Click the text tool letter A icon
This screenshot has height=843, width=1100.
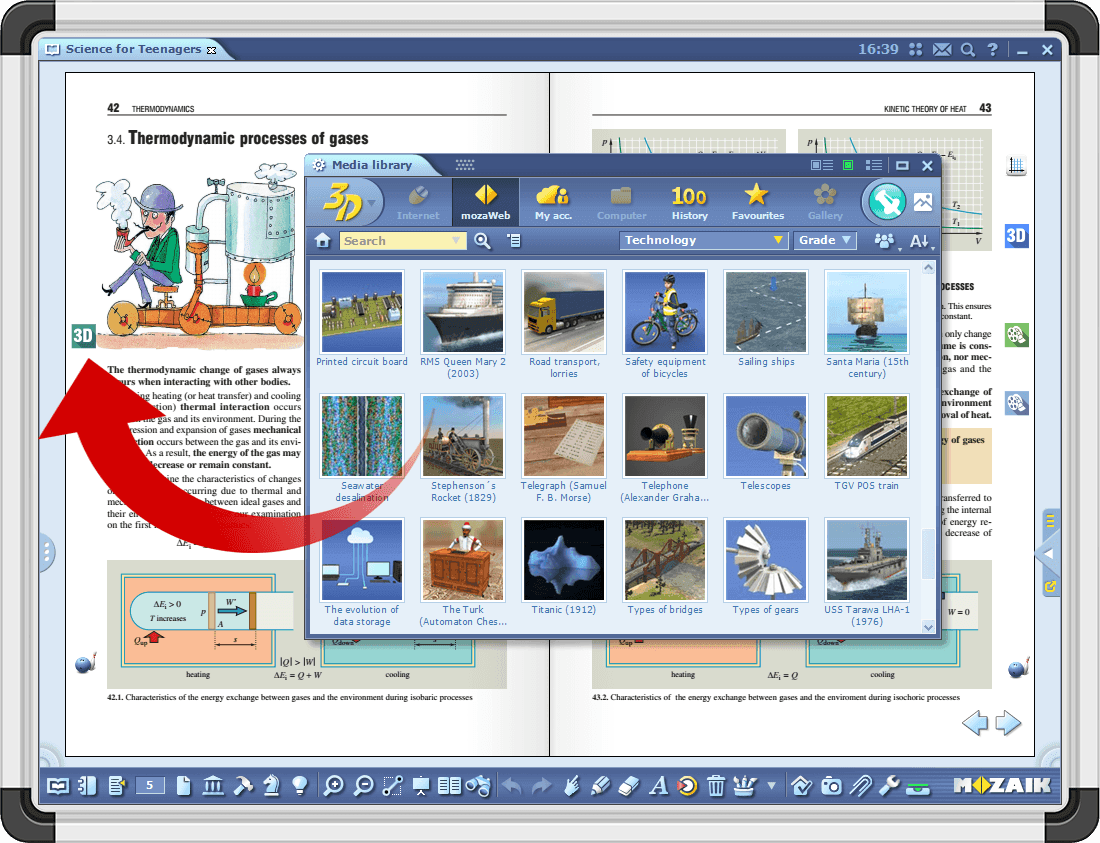point(658,786)
